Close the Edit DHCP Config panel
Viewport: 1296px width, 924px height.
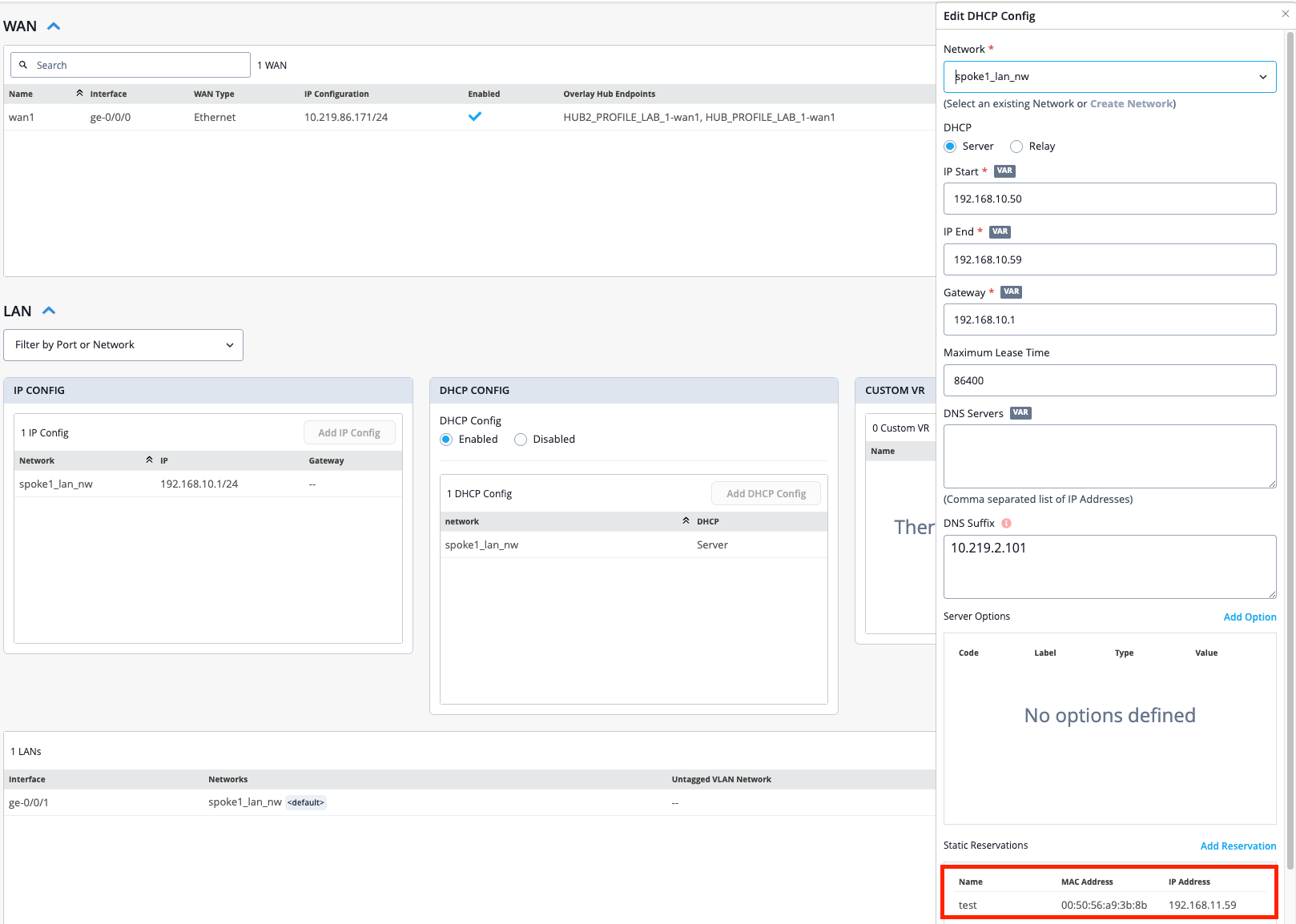coord(1285,14)
